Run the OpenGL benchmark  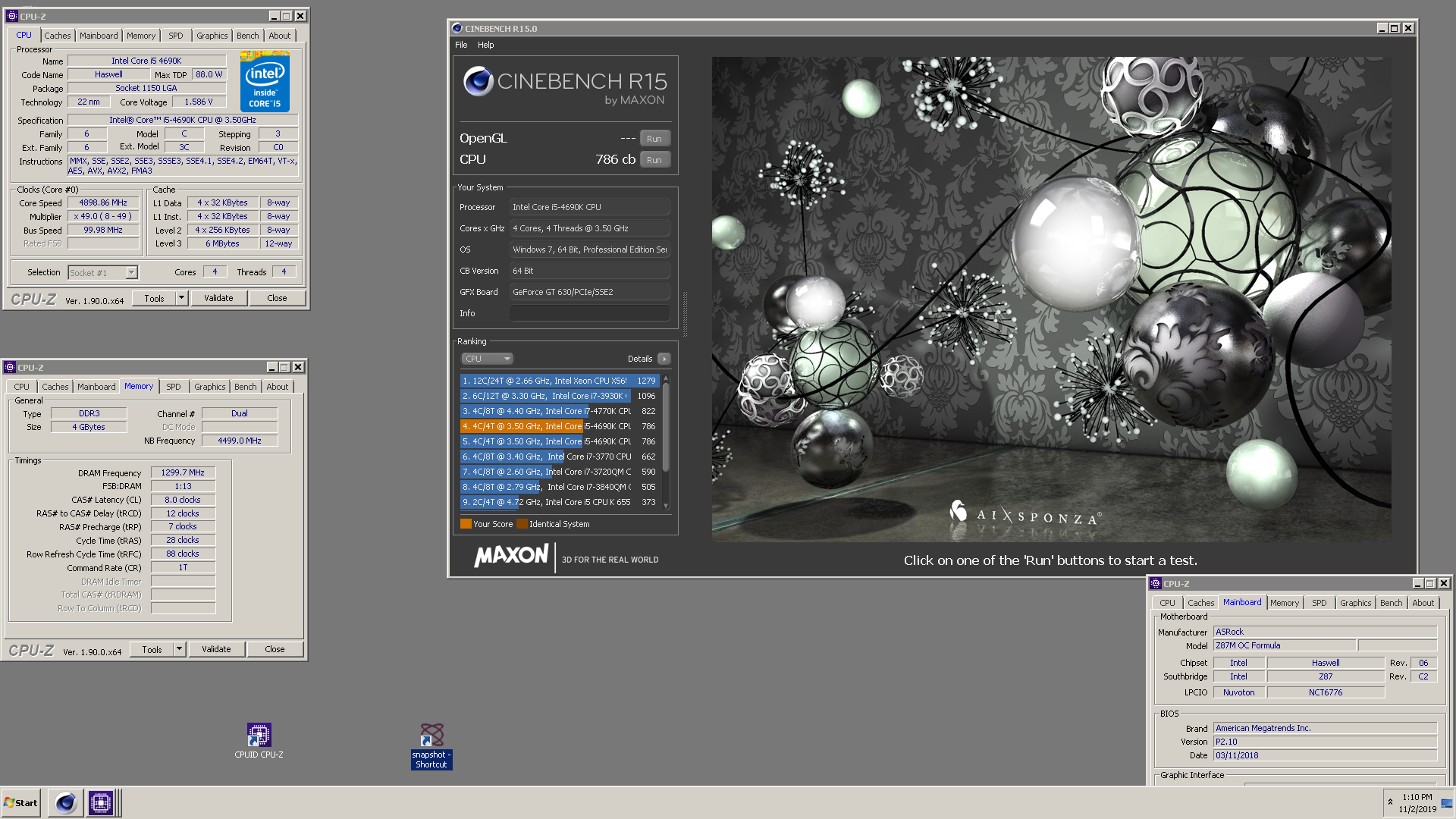(x=654, y=139)
